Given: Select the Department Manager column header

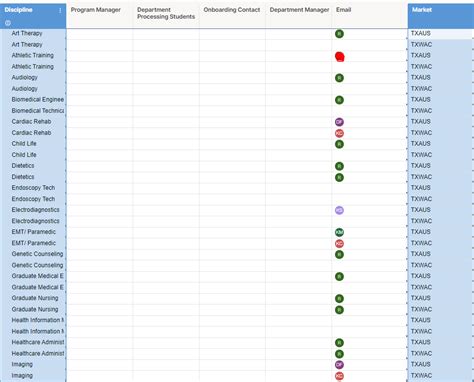Looking at the screenshot, I should [299, 16].
